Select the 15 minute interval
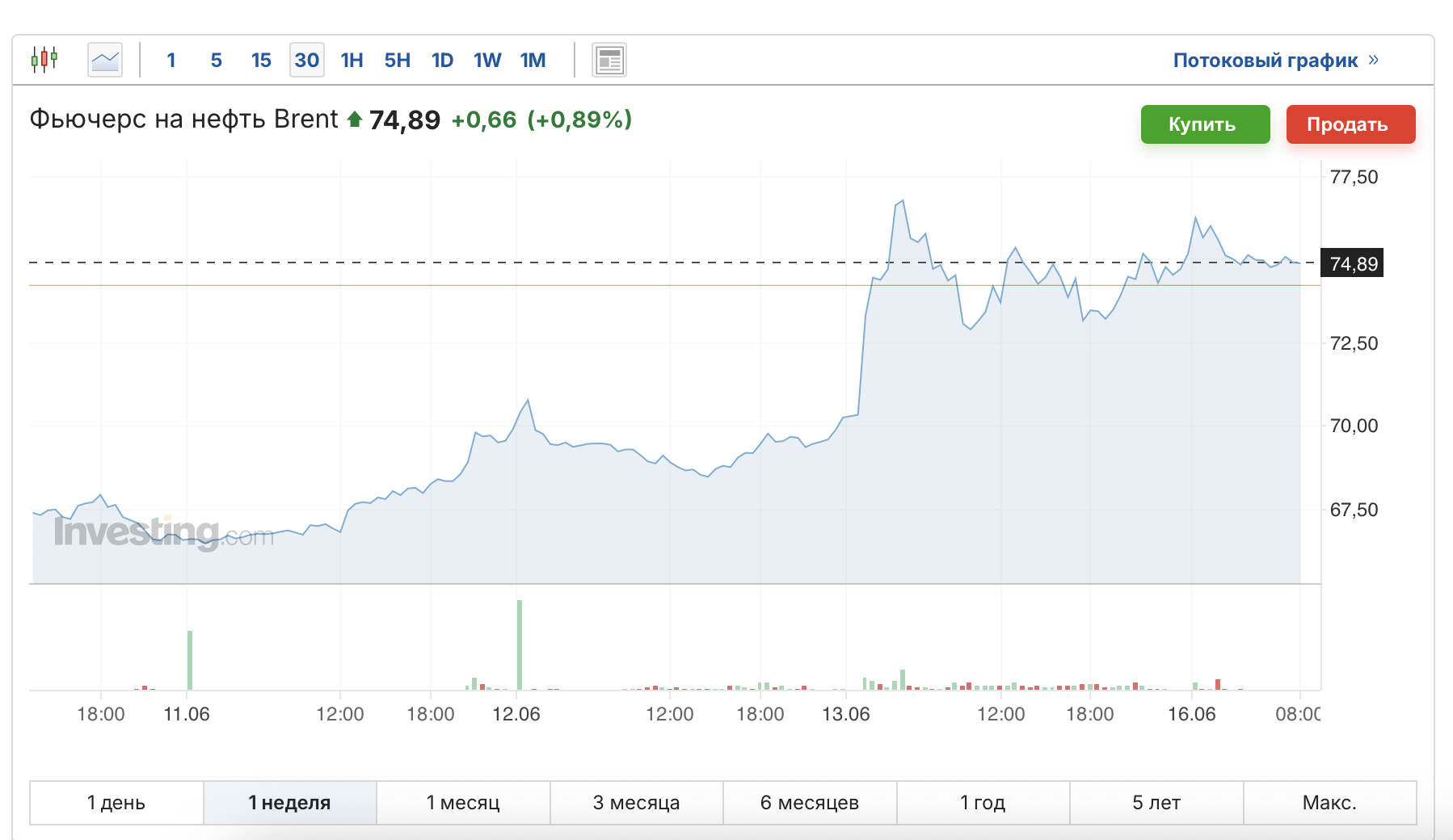Viewport: 1453px width, 840px height. pyautogui.click(x=261, y=60)
